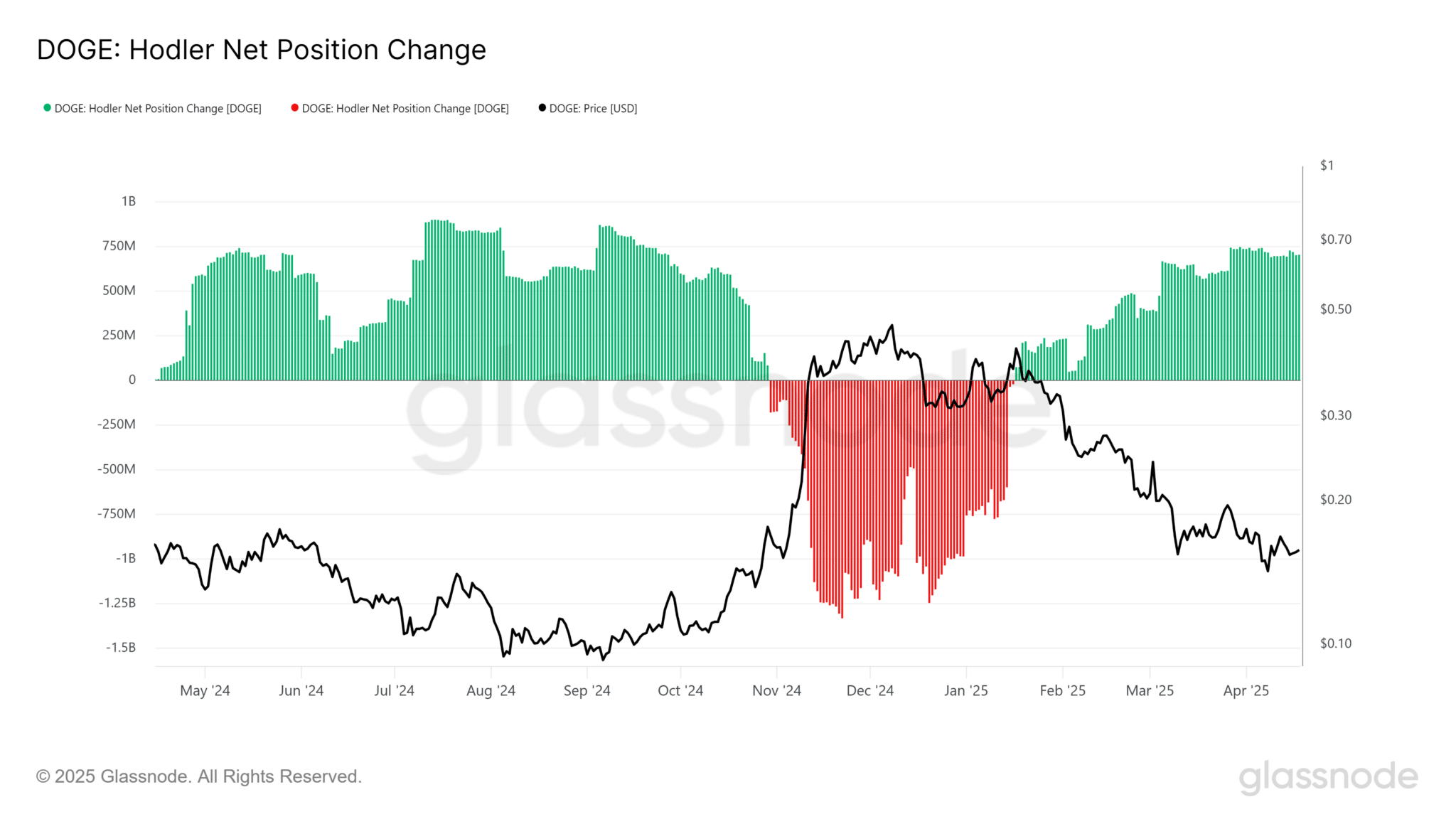Click the green legend dot
The width and height of the screenshot is (1456, 819).
pyautogui.click(x=47, y=108)
